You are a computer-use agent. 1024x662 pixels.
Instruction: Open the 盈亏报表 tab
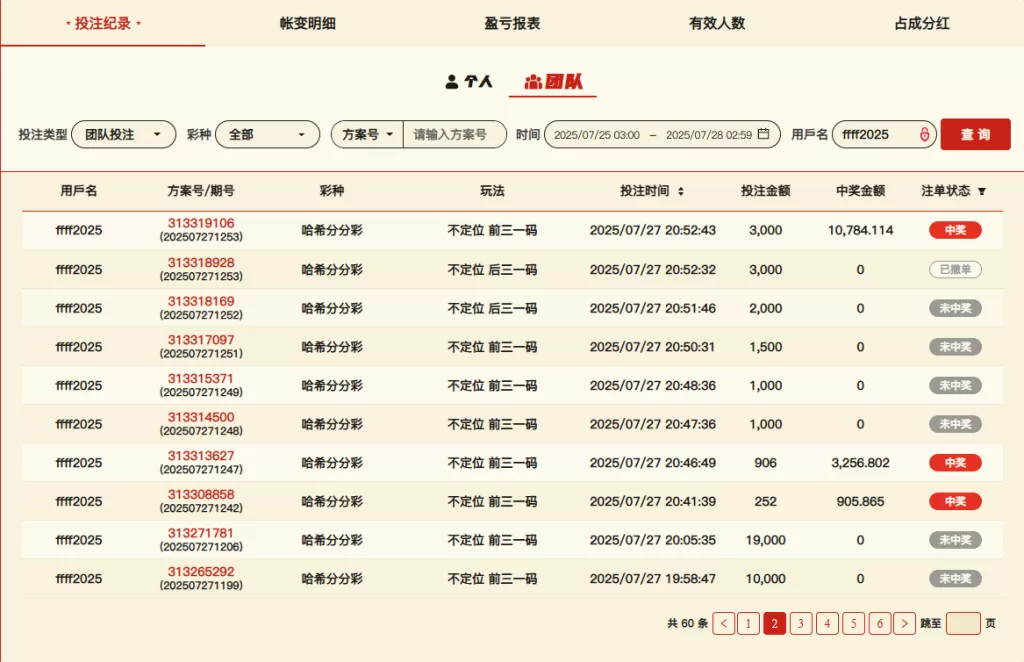tap(512, 24)
